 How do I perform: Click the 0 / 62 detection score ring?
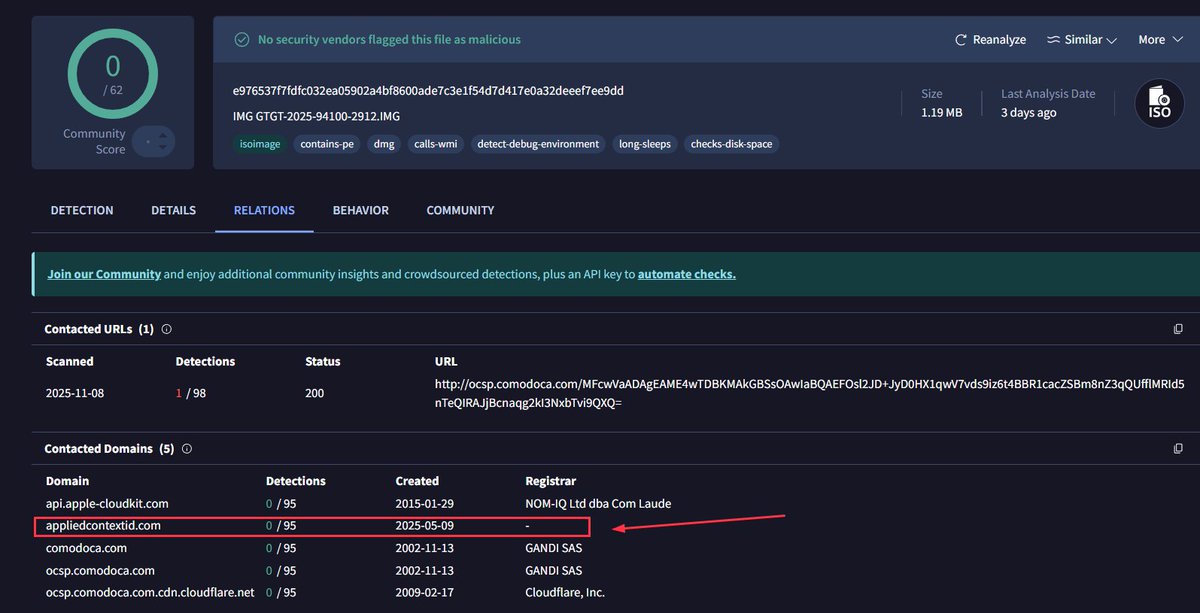(x=112, y=73)
